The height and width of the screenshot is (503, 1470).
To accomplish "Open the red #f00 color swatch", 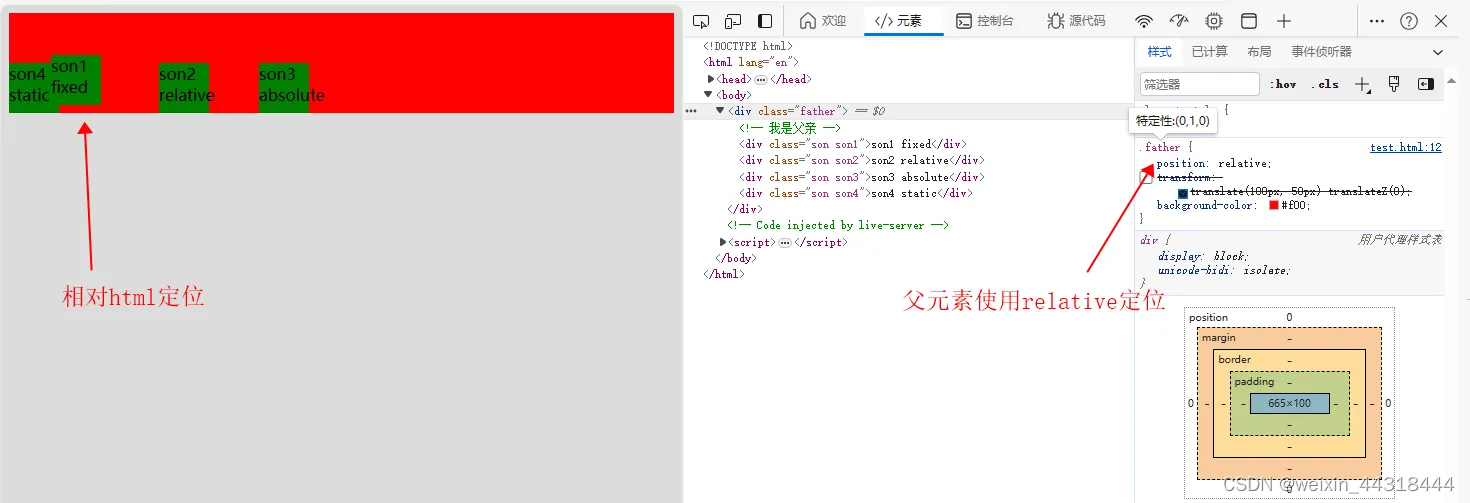I will pos(1274,205).
